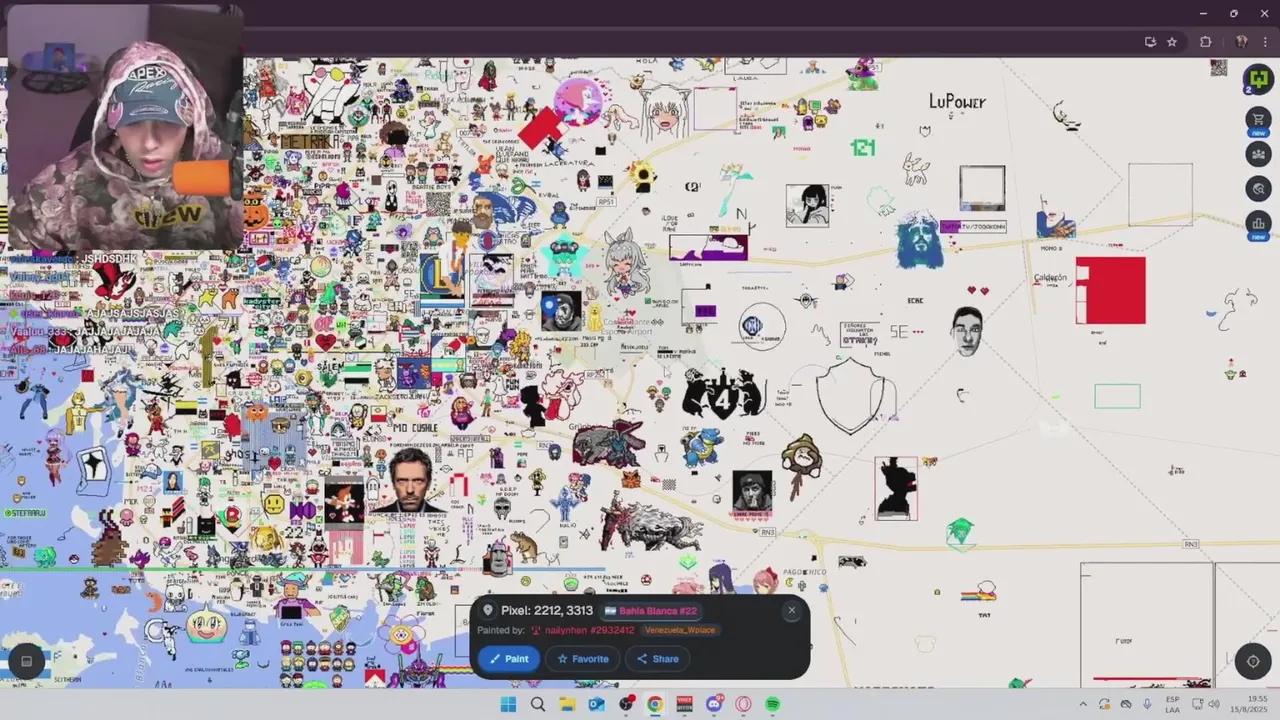The width and height of the screenshot is (1280, 720).
Task: Click the Dr. House portrait pixel art
Action: (410, 480)
